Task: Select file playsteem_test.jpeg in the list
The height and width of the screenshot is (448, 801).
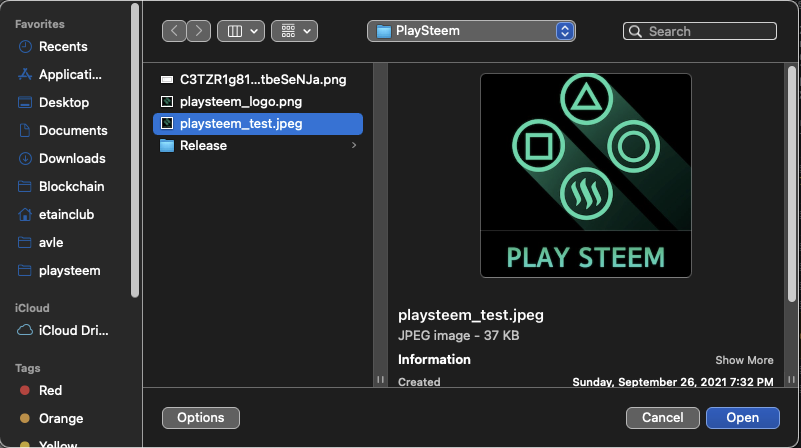Action: tap(258, 124)
